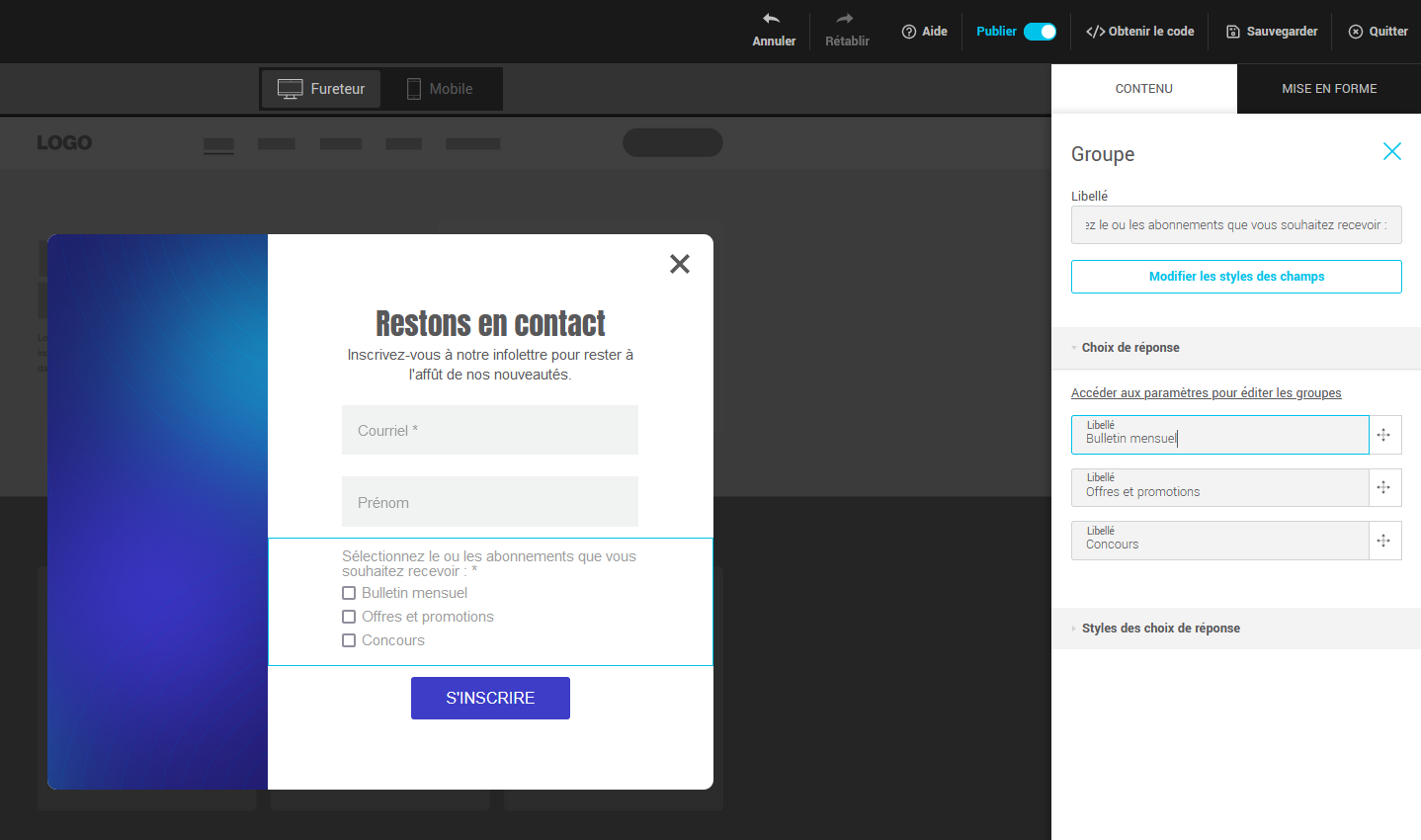This screenshot has width=1421, height=840.
Task: Tick the Concours checkbox in the form
Action: coord(349,640)
